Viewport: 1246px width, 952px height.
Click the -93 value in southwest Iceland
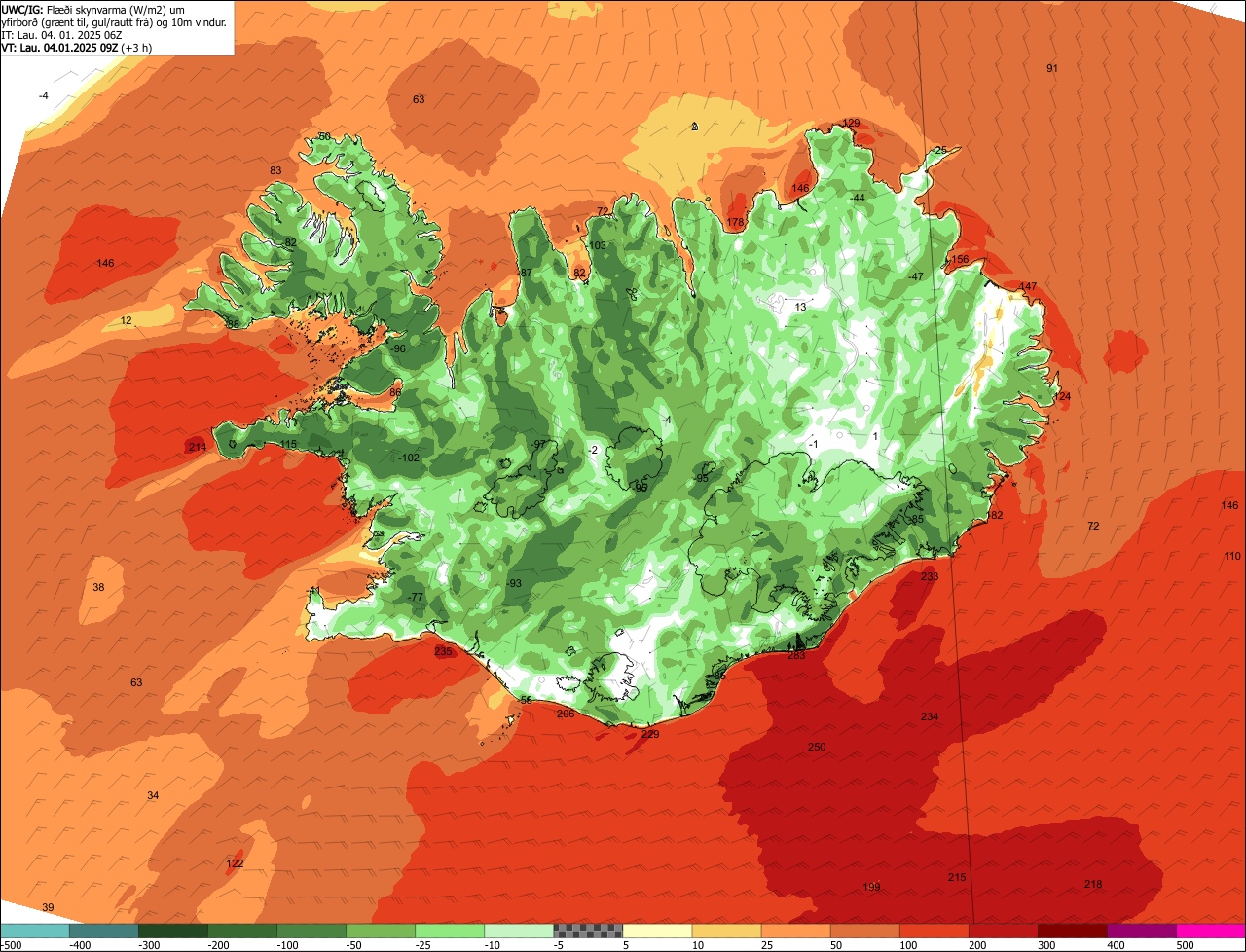click(x=513, y=583)
